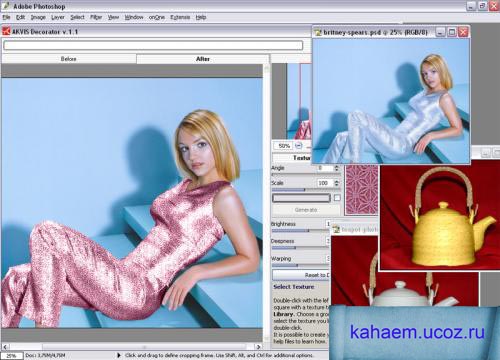Click the status bar right-arrow info icon
The height and width of the screenshot is (360, 500).
119,355
